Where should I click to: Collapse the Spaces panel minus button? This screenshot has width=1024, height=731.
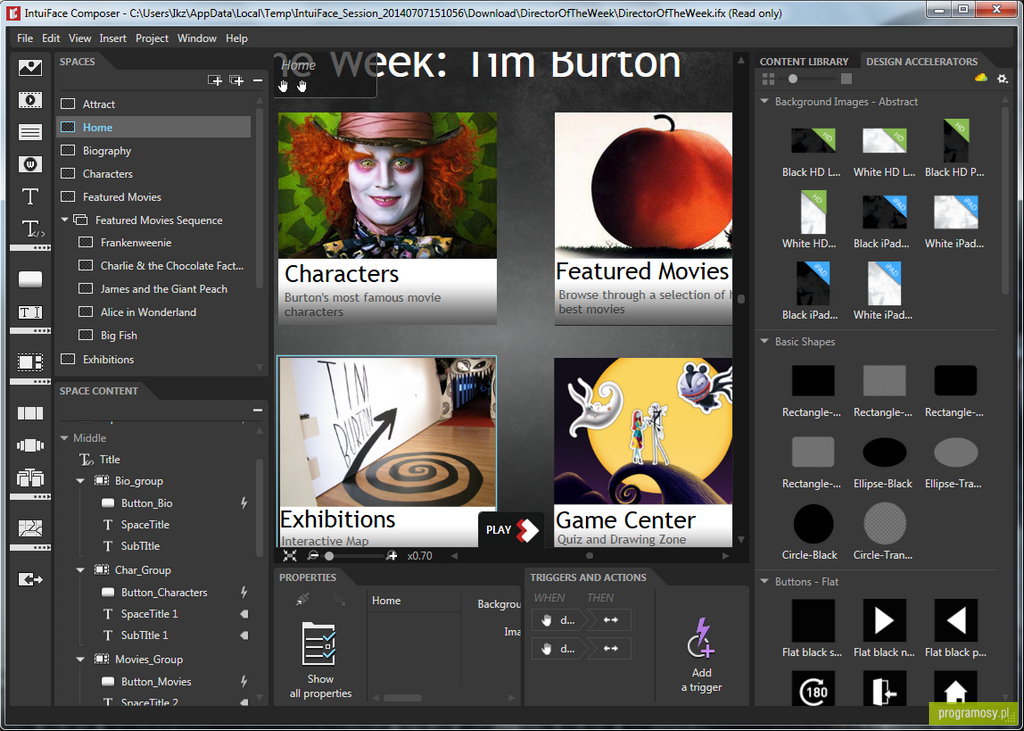click(257, 80)
